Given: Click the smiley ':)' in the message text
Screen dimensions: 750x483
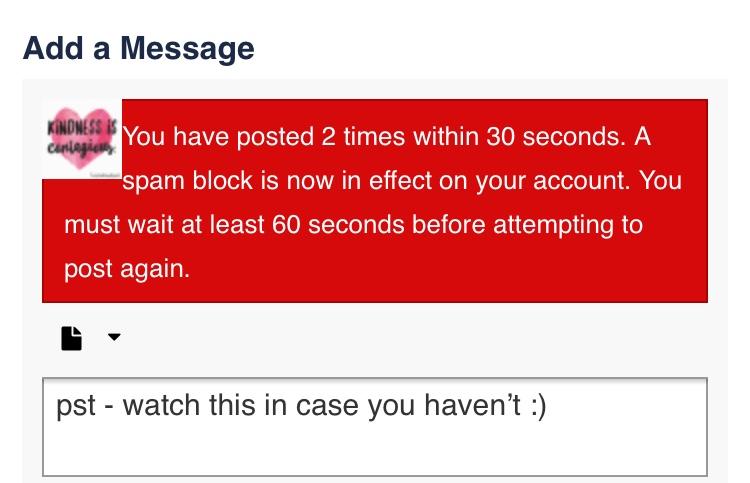Looking at the screenshot, I should (x=538, y=406).
